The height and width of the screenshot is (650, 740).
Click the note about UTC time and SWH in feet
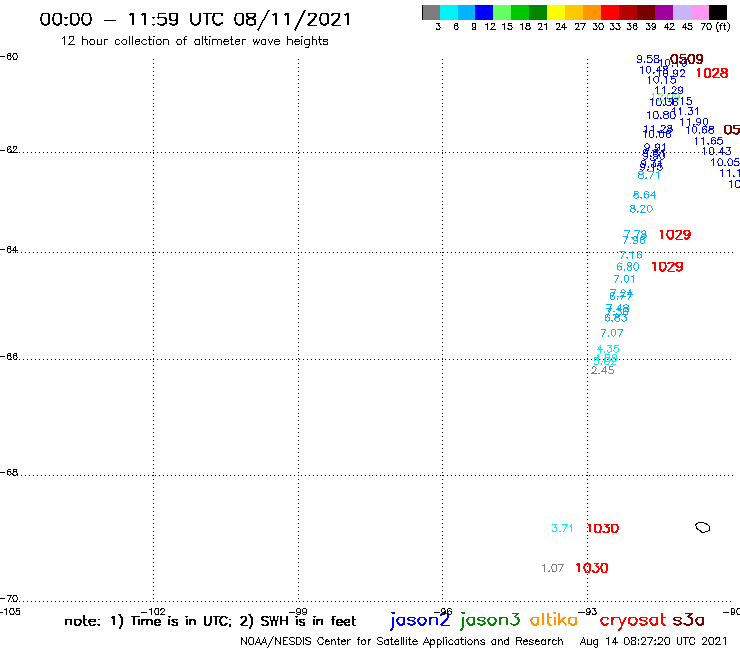point(210,621)
